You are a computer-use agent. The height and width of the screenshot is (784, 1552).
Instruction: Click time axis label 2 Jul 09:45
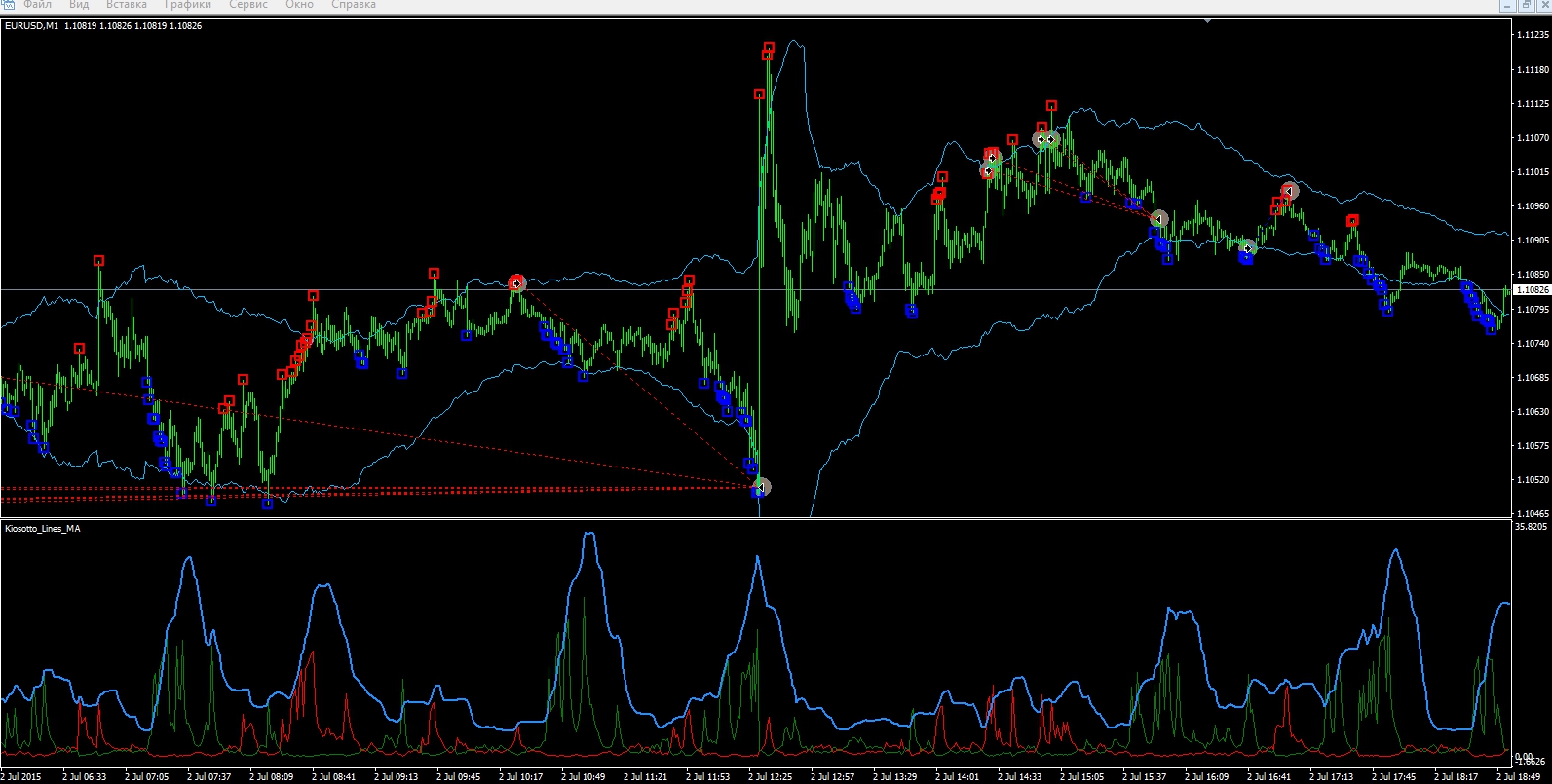tap(459, 777)
